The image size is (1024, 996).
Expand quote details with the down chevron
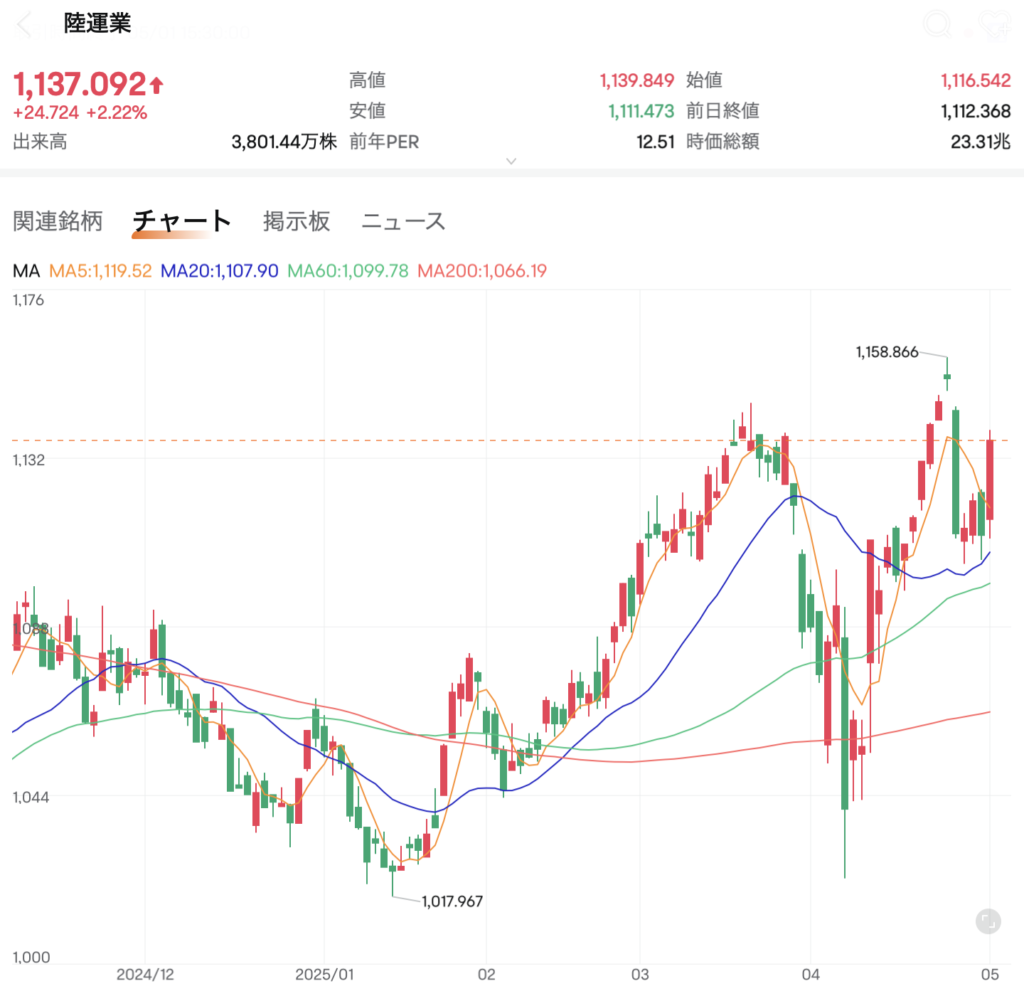[511, 161]
